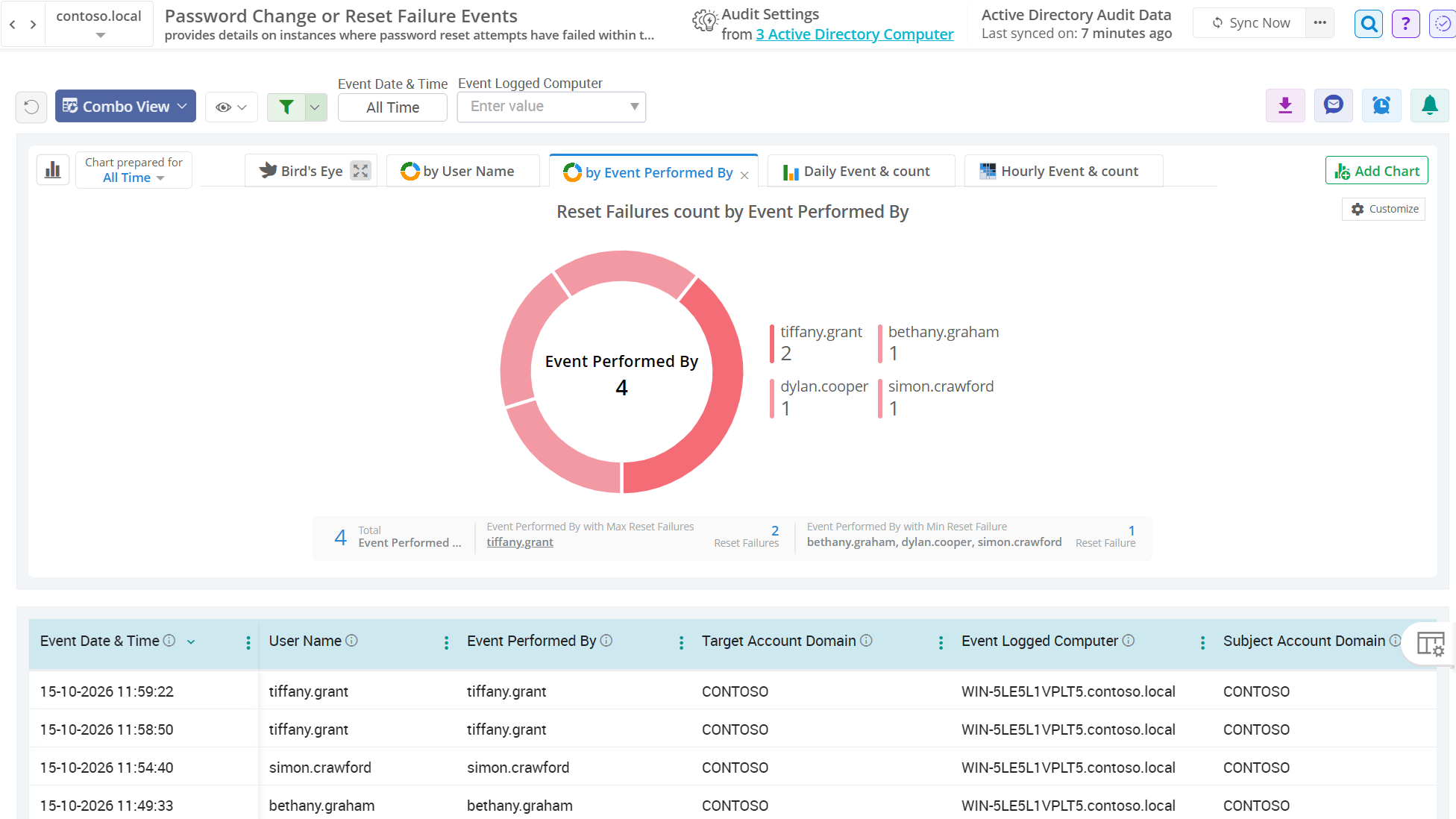Screen dimensions: 1456x819
Task: Open the table column settings icon
Action: (1430, 643)
